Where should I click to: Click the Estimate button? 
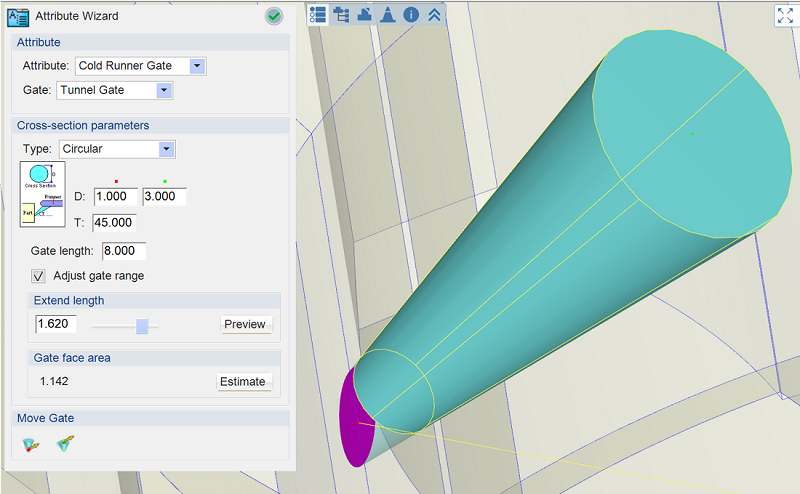pyautogui.click(x=243, y=382)
